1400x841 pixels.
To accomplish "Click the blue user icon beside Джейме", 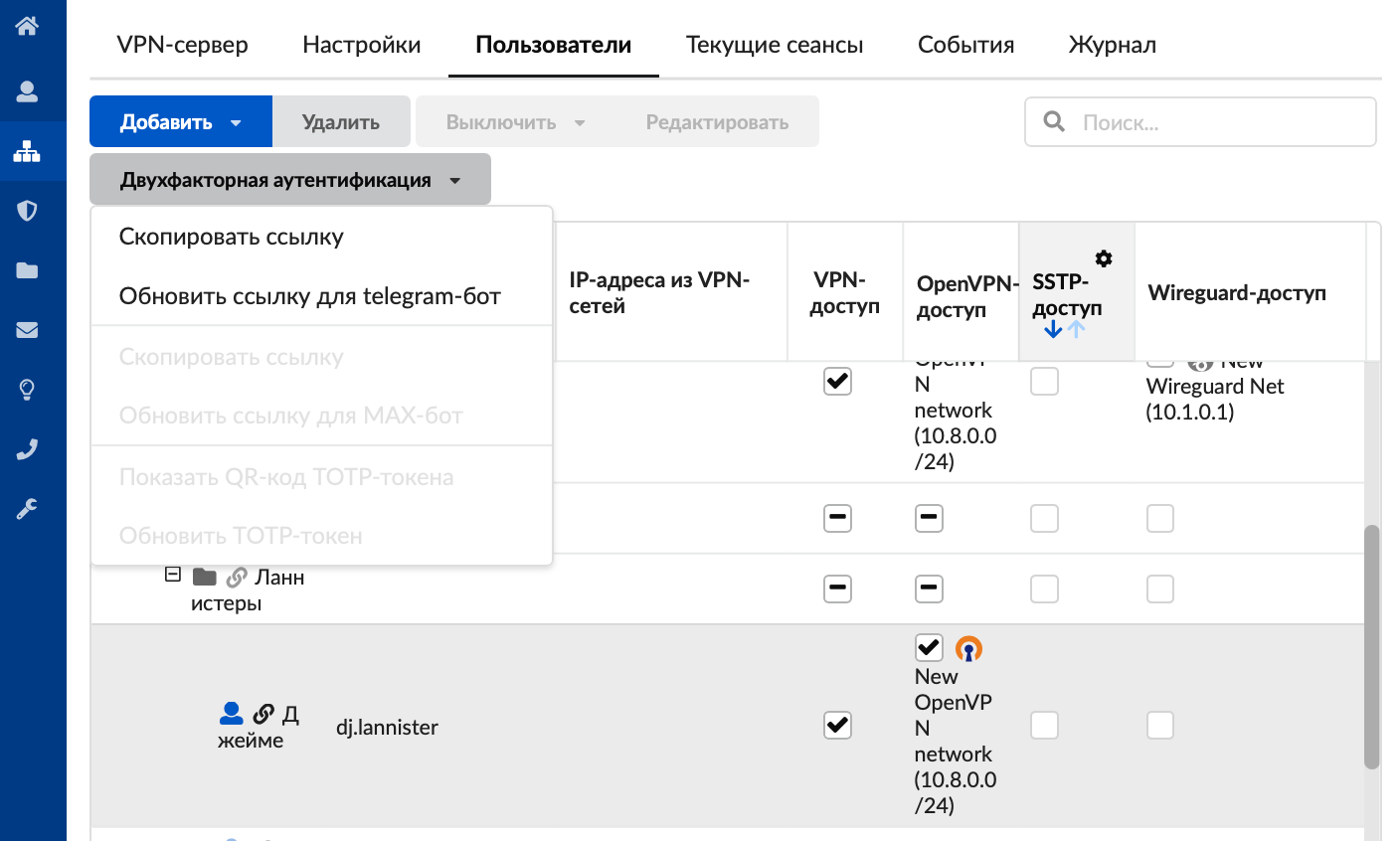I will pyautogui.click(x=231, y=713).
